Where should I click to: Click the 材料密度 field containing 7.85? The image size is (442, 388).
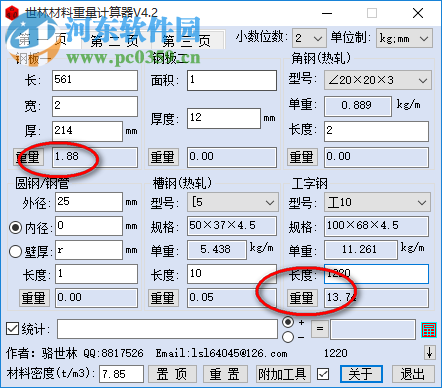(x=121, y=374)
